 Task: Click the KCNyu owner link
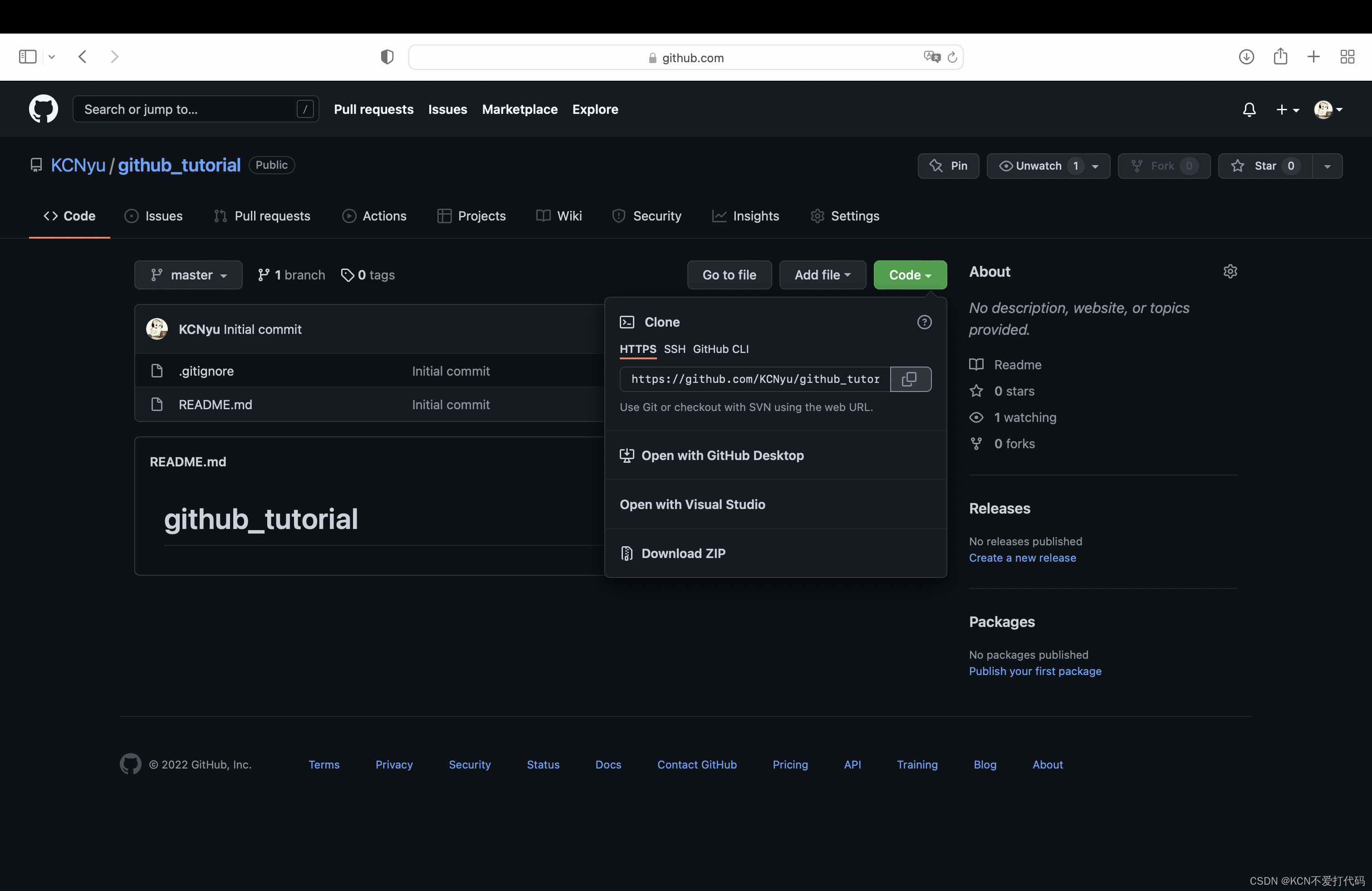(x=78, y=166)
